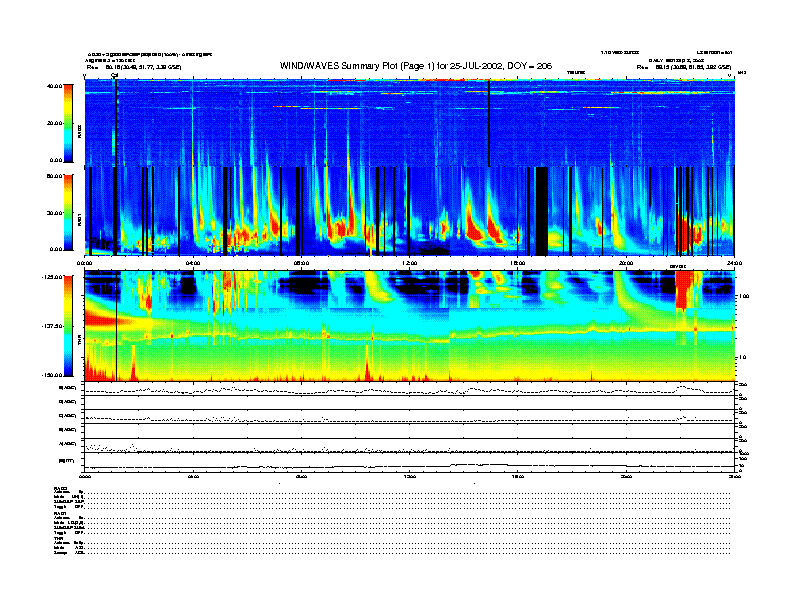Viewport: 792px width, 612px height.
Task: Click the wide black data gap in RAD1 after 16:00
Action: click(541, 212)
